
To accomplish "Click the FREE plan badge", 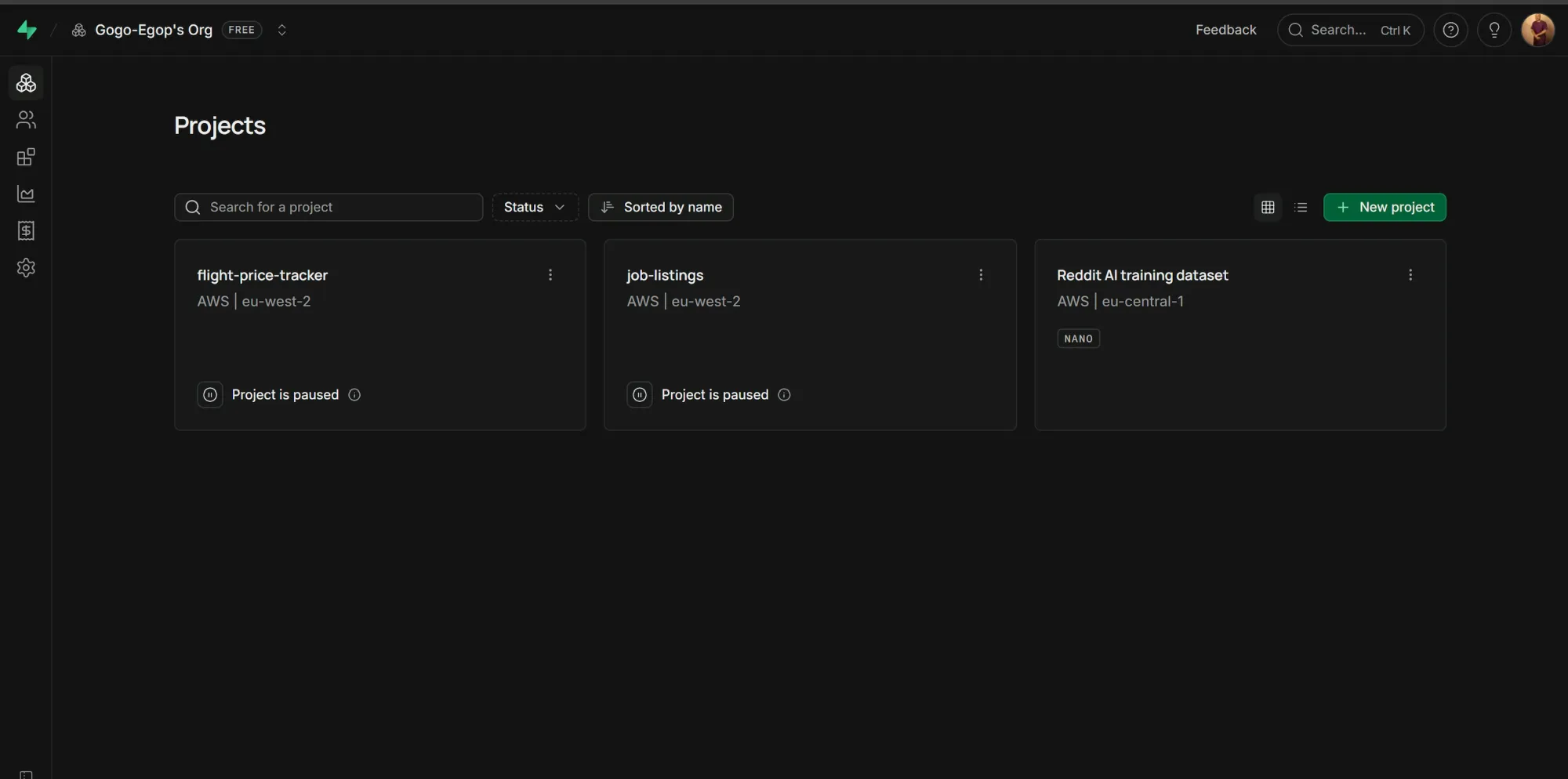I will pyautogui.click(x=241, y=30).
